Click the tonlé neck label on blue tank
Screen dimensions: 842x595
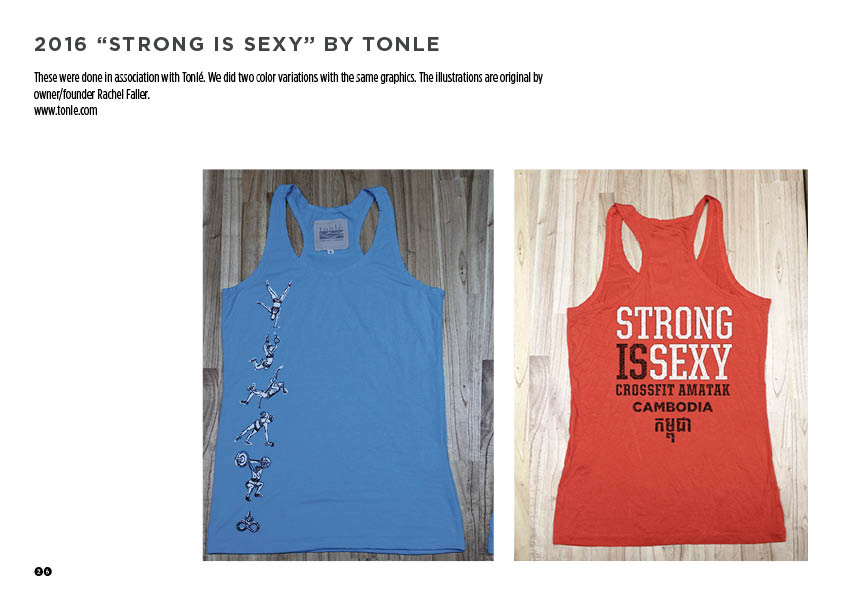click(x=330, y=235)
